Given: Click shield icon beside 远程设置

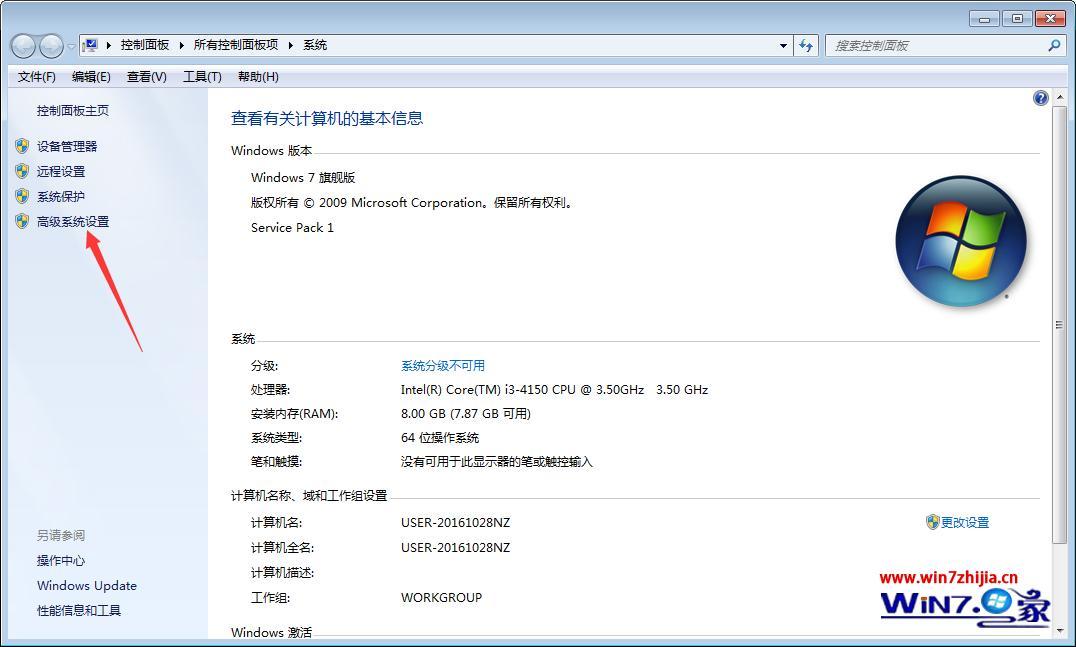Looking at the screenshot, I should coord(22,171).
